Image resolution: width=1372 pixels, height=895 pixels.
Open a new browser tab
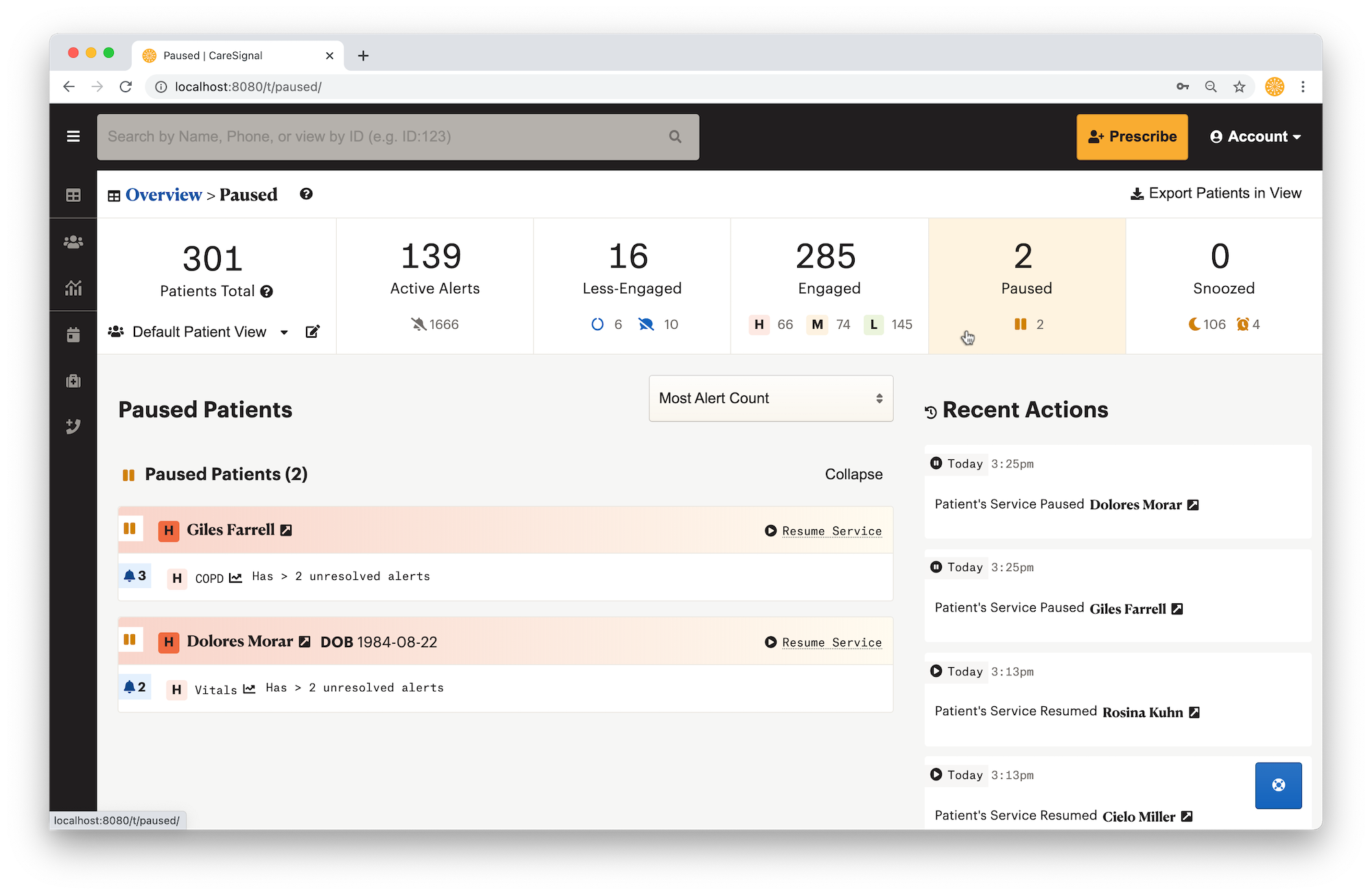click(364, 56)
